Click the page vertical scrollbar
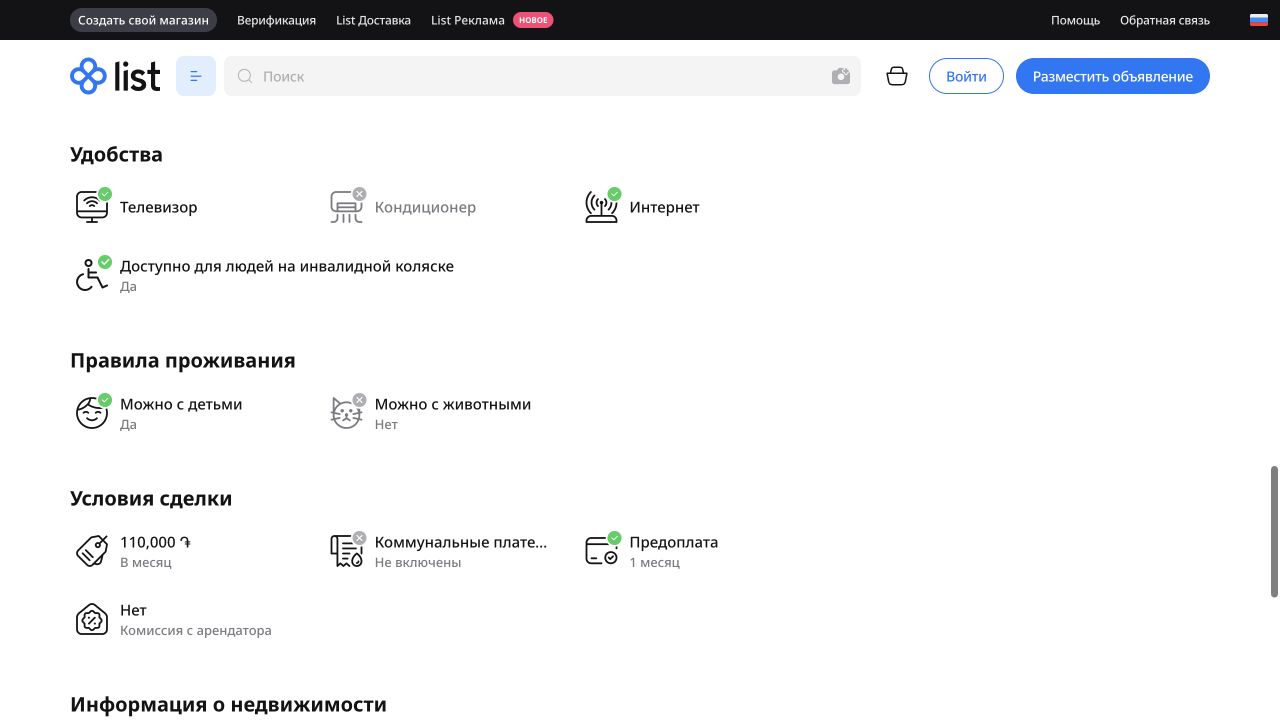Viewport: 1280px width, 720px height. pyautogui.click(x=1274, y=531)
